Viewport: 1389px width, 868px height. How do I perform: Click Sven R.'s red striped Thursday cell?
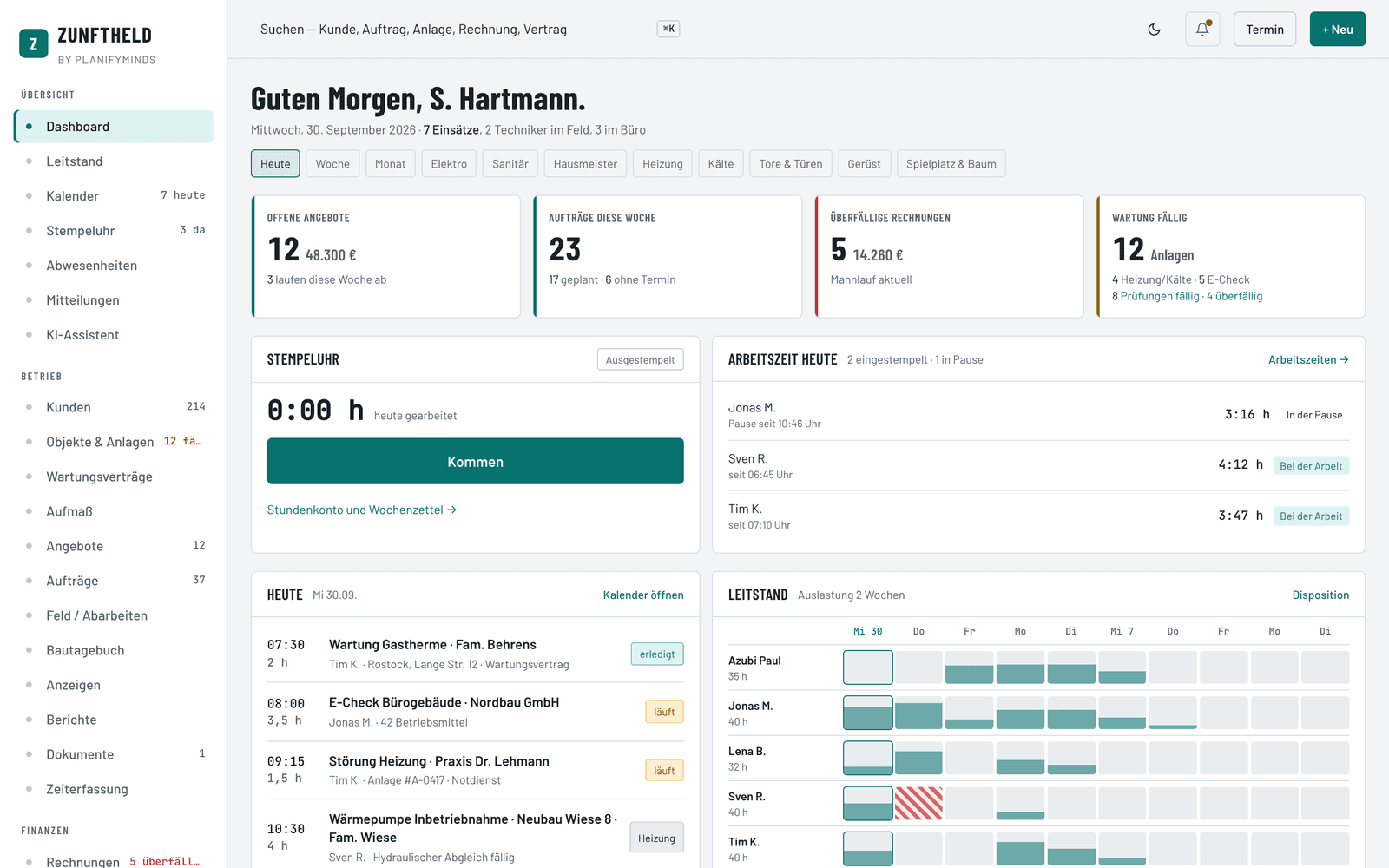coord(918,803)
